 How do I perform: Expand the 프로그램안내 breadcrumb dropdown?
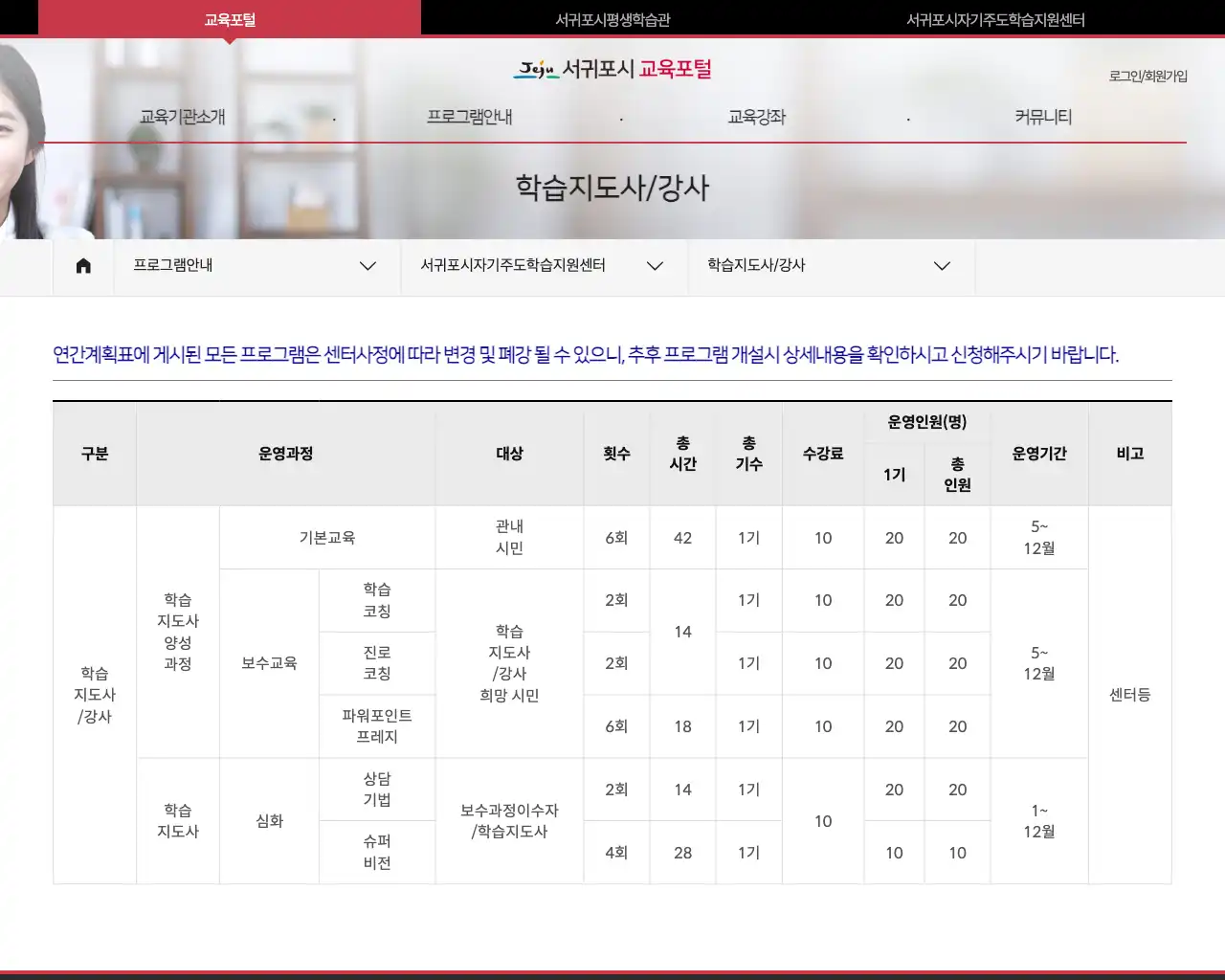[367, 266]
